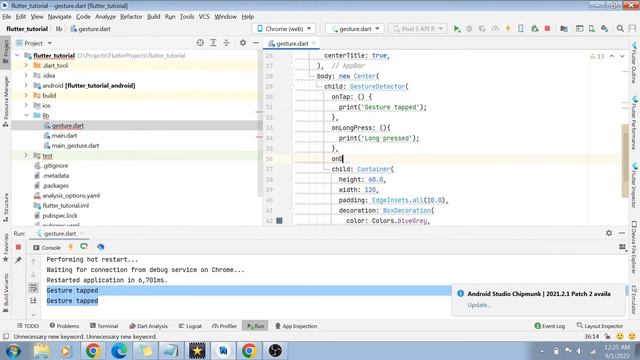Click the blueGrey color gutter swatch
This screenshot has height=360, width=640.
(279, 221)
